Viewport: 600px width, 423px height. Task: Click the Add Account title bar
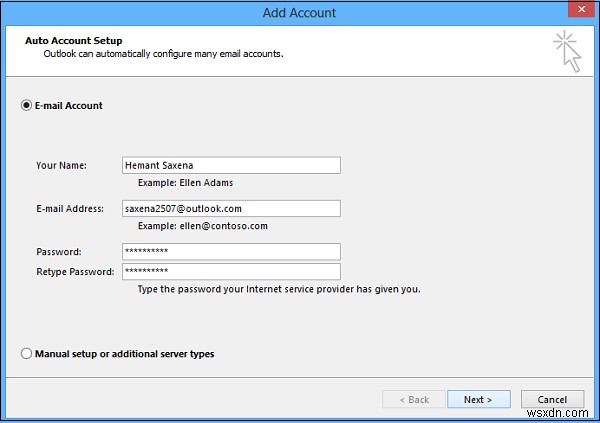(x=299, y=13)
